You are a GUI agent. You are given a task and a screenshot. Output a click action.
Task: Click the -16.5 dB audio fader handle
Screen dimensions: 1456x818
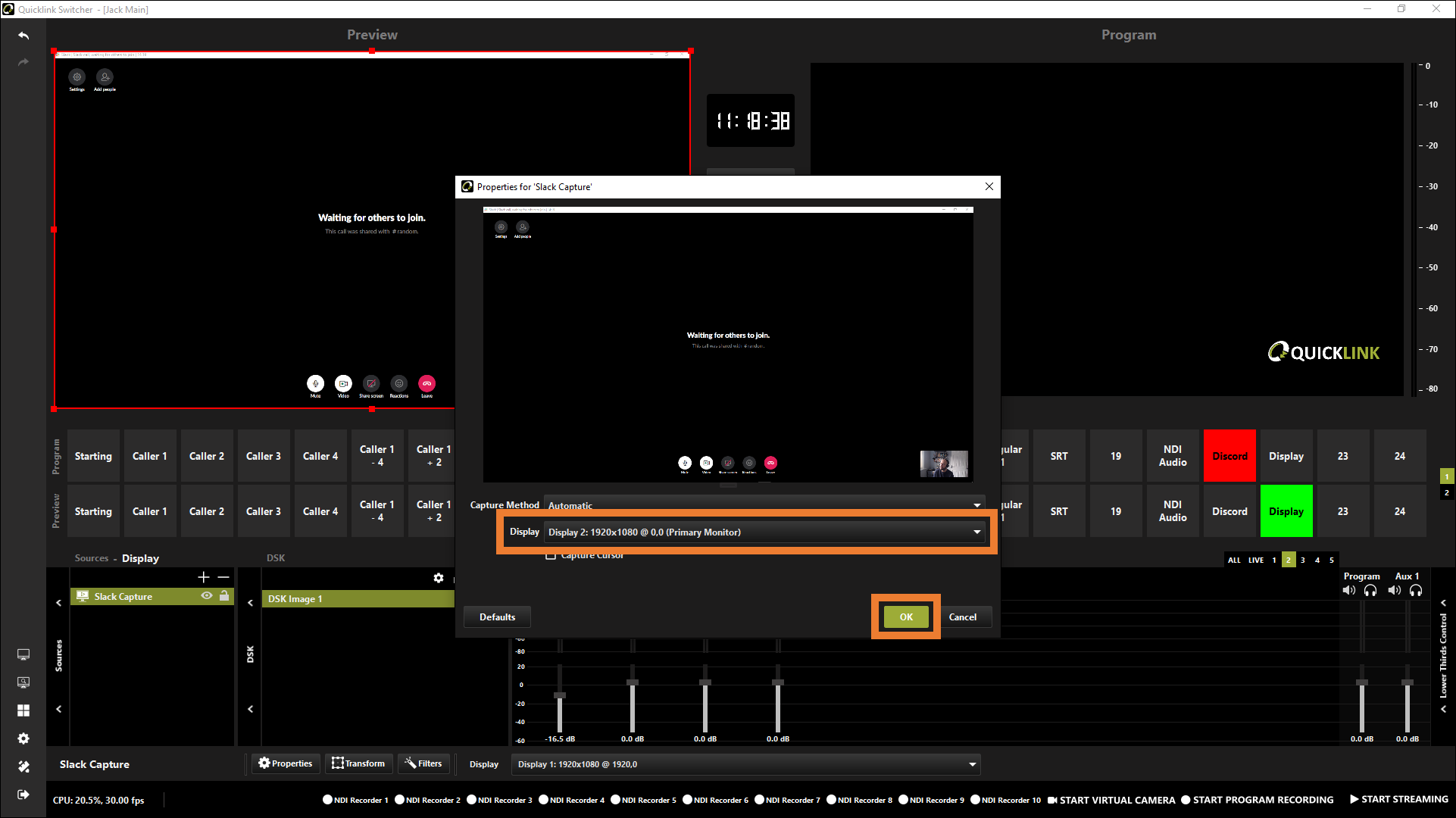click(x=560, y=695)
